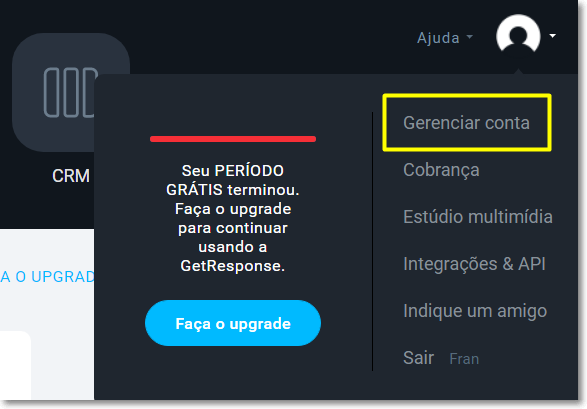Open the CRM pipeline columns icon
The image size is (587, 409).
[69, 92]
